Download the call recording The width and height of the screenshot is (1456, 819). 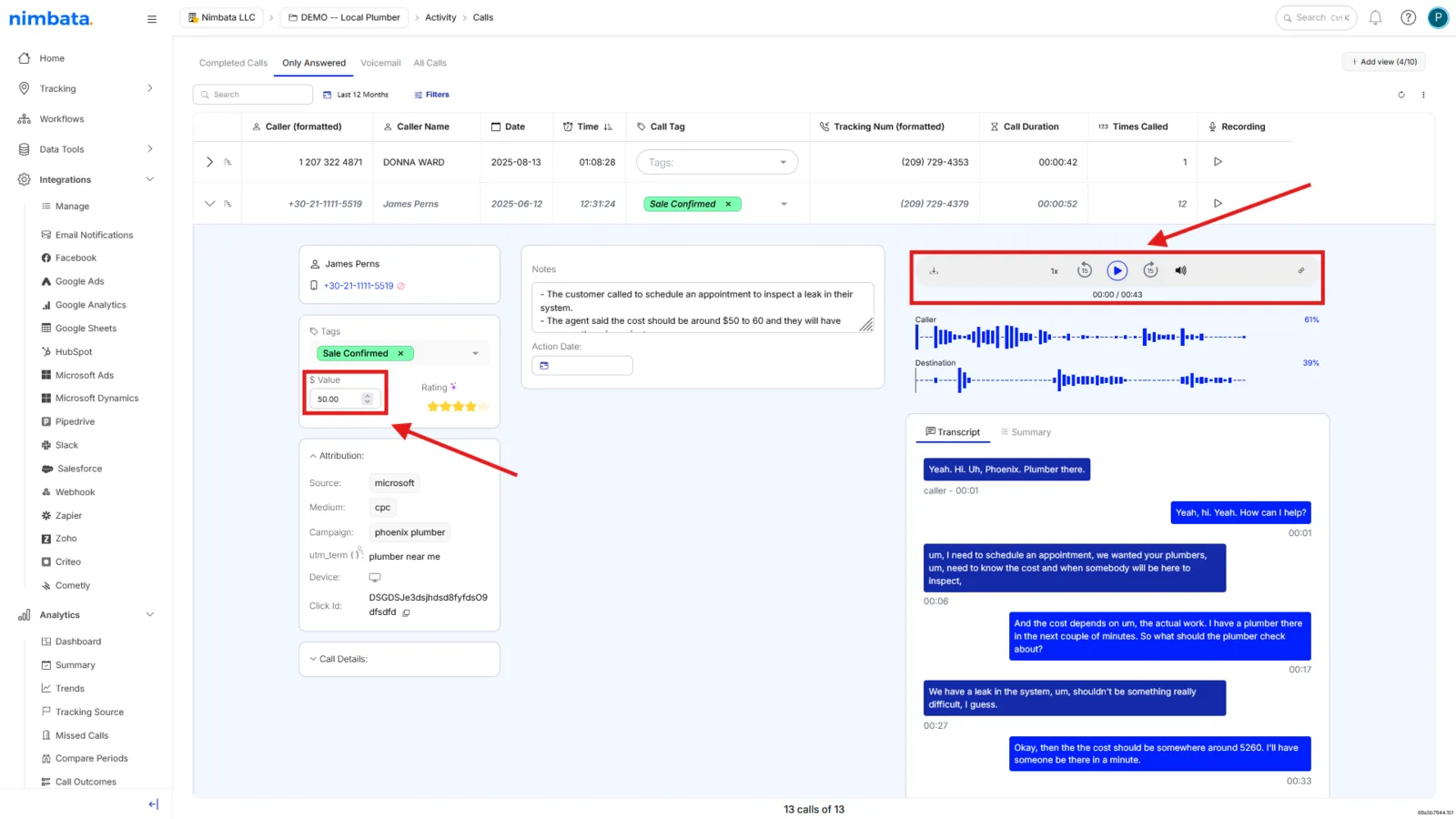tap(934, 270)
